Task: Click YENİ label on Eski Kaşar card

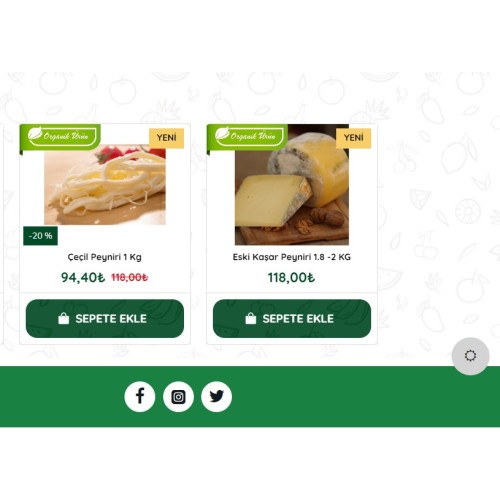Action: (354, 138)
